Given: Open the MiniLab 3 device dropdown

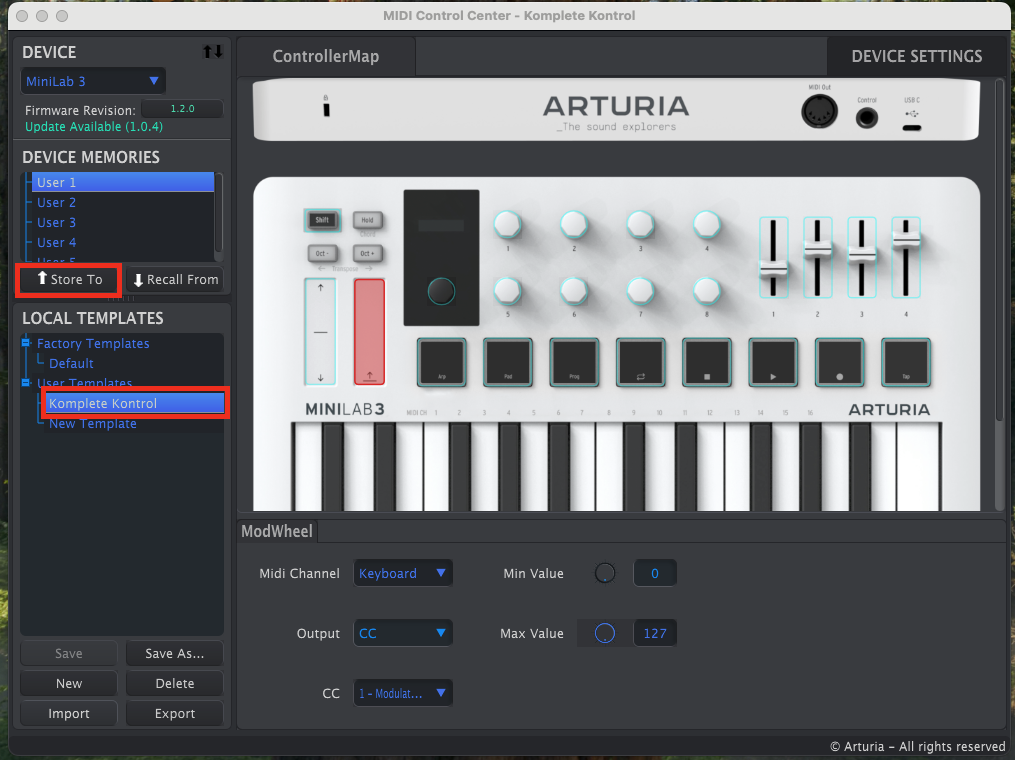Looking at the screenshot, I should coord(93,82).
